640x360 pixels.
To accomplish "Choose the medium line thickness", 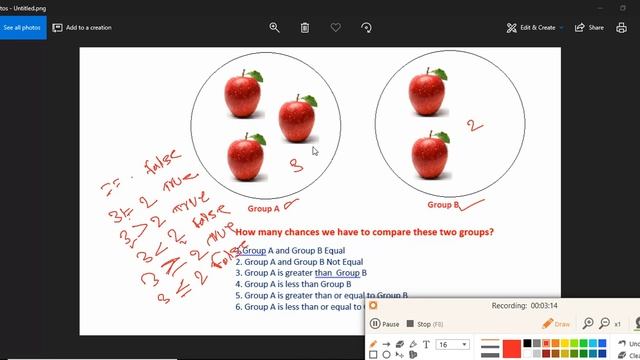I will pyautogui.click(x=490, y=347).
